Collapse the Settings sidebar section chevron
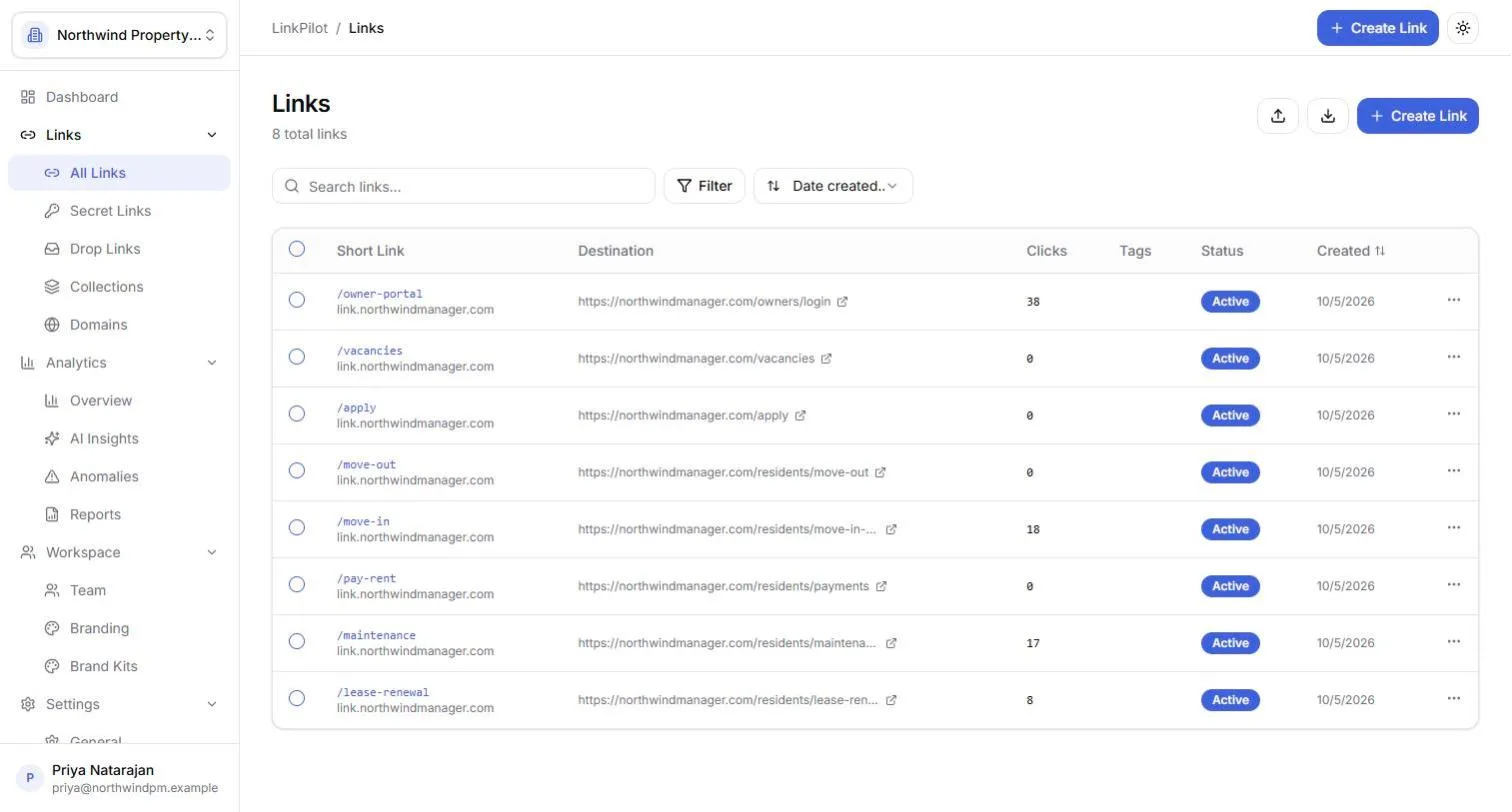 pos(211,705)
